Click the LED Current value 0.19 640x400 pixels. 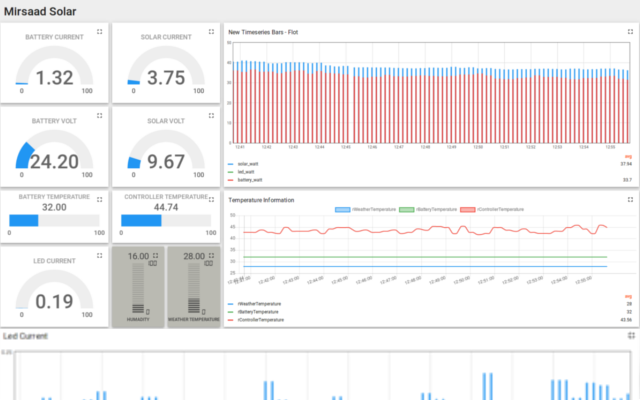click(55, 302)
